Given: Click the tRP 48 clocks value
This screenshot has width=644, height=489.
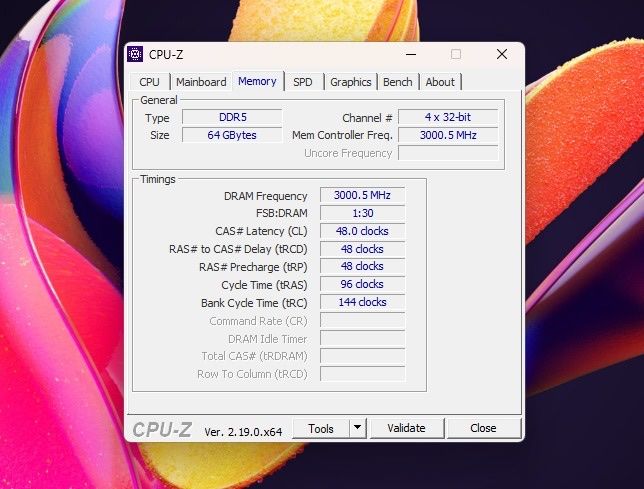Looking at the screenshot, I should coord(362,266).
